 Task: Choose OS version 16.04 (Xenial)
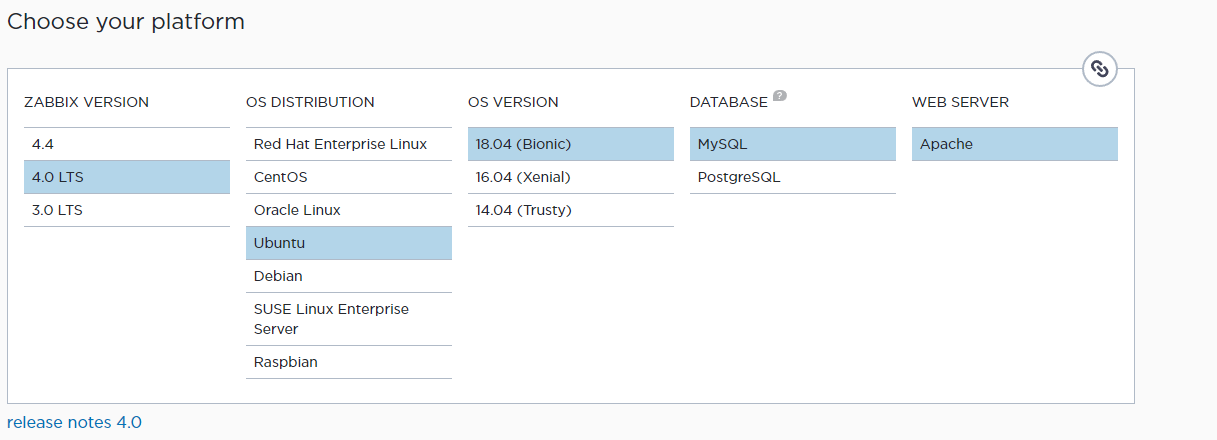coord(570,177)
